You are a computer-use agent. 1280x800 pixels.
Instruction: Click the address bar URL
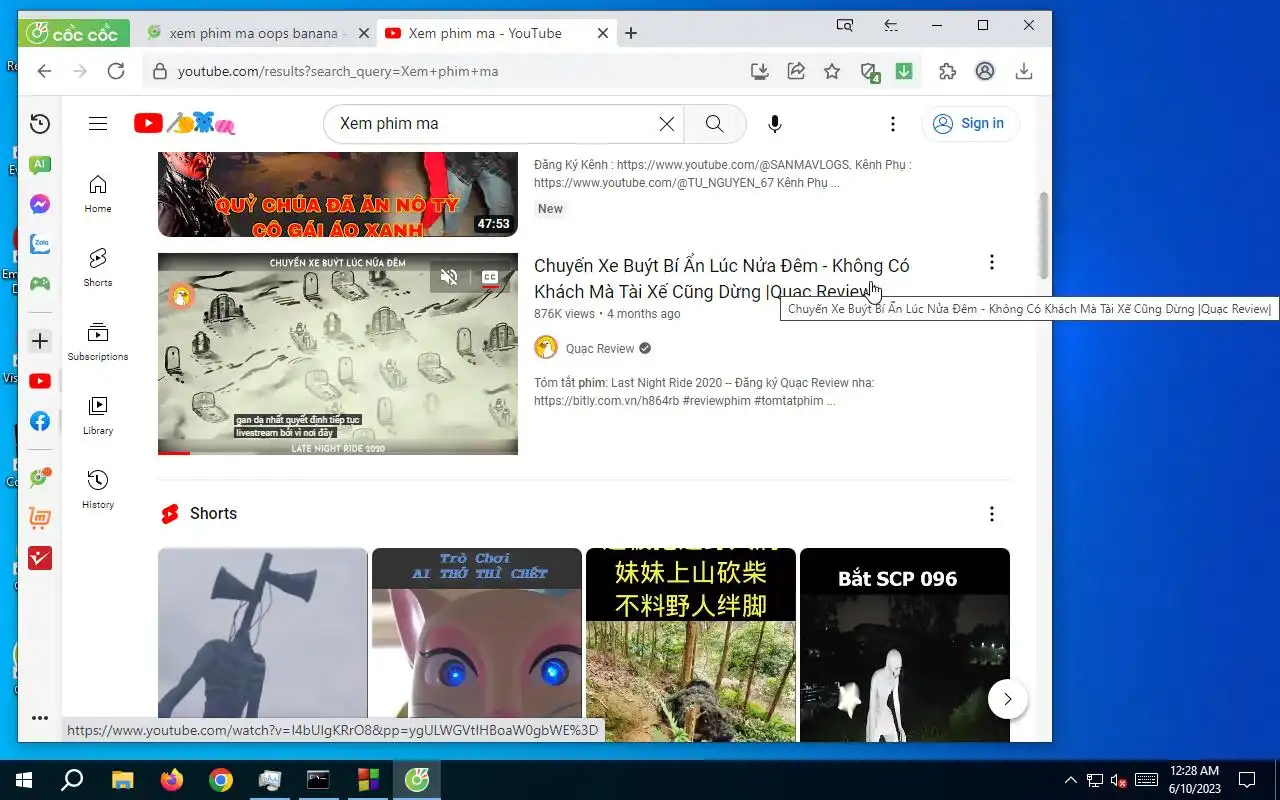pyautogui.click(x=338, y=71)
